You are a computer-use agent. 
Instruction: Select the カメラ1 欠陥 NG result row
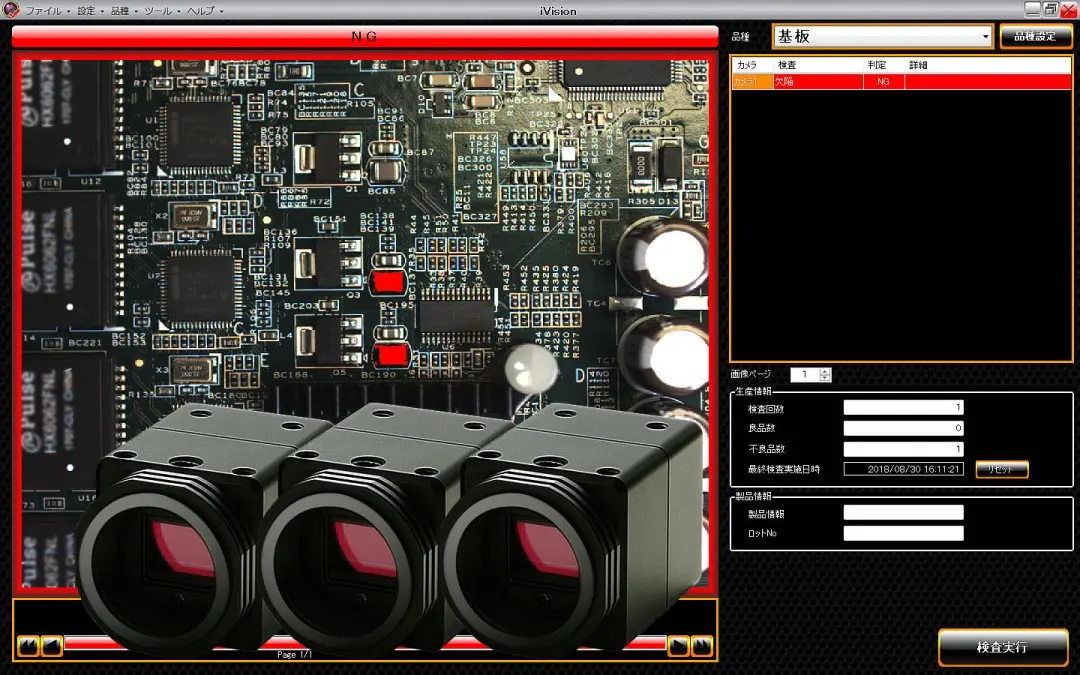pos(901,81)
